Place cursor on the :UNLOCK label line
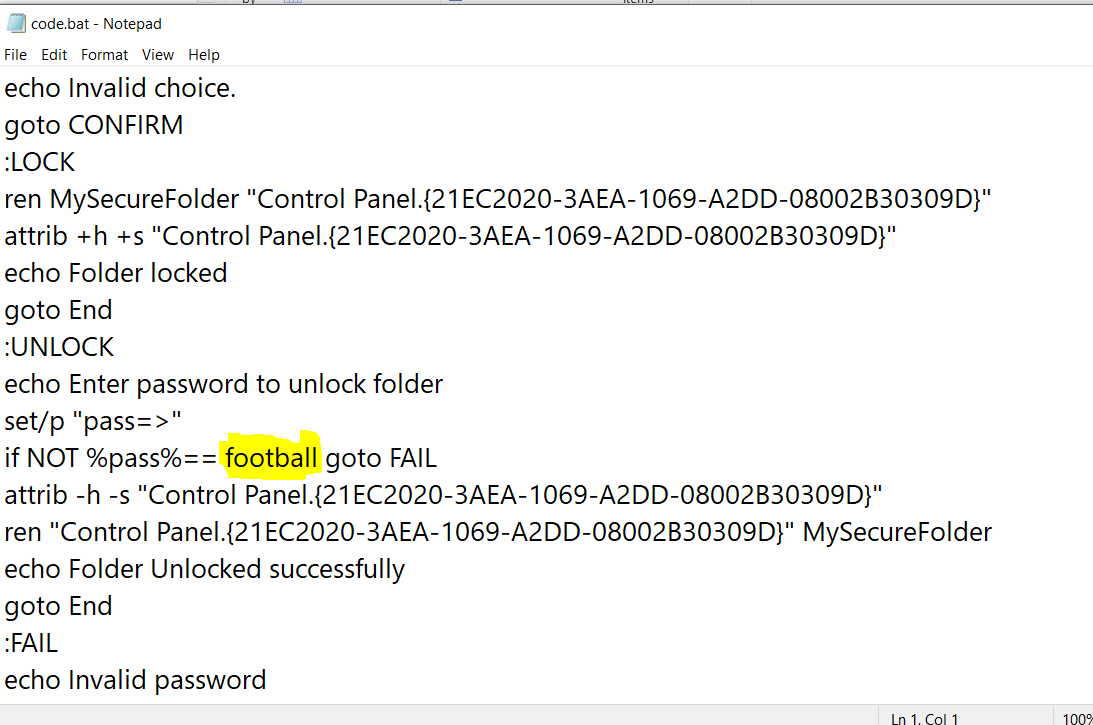 click(59, 347)
